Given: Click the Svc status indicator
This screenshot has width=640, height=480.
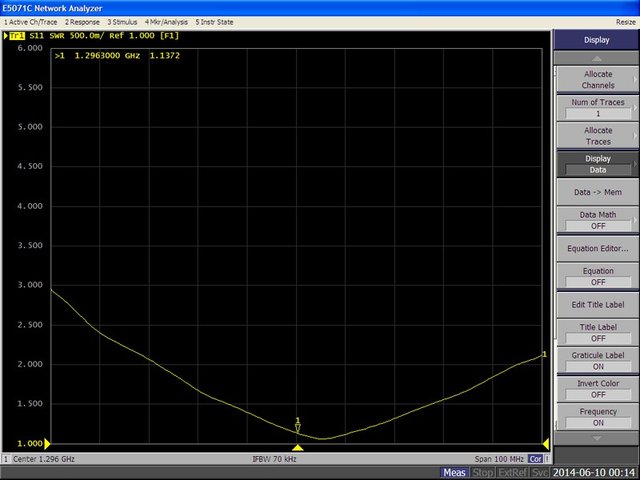Looking at the screenshot, I should [x=540, y=472].
